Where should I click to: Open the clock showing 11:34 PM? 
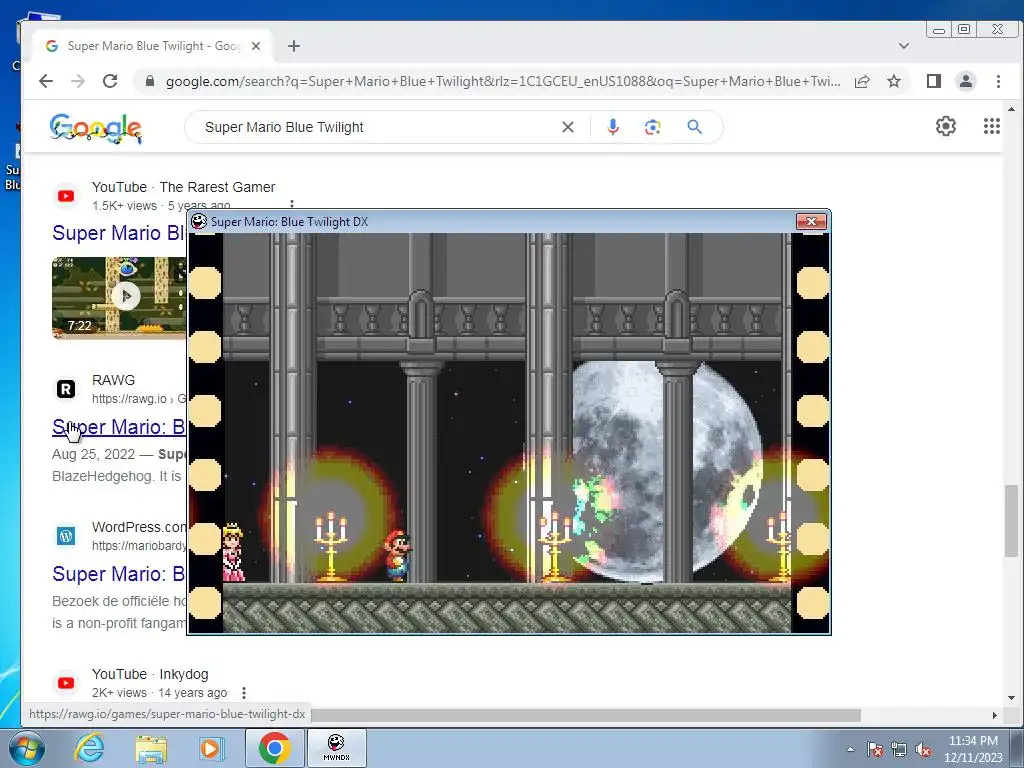tap(973, 749)
